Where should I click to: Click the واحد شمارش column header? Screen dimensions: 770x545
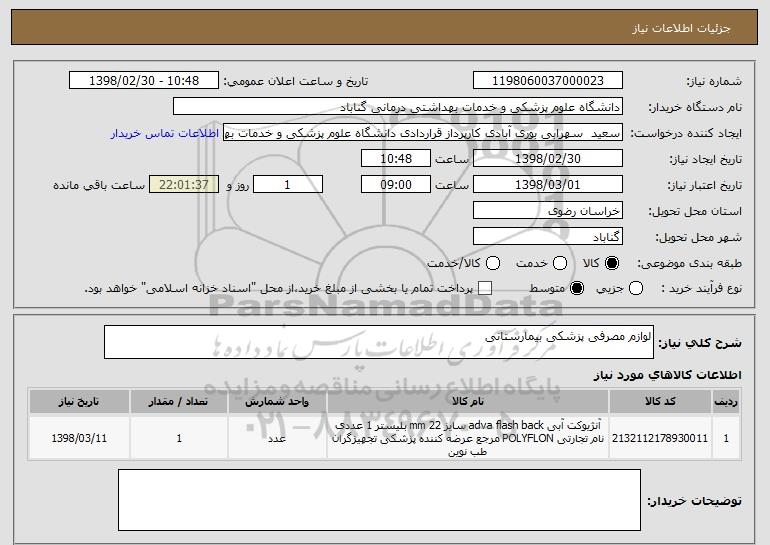(277, 402)
